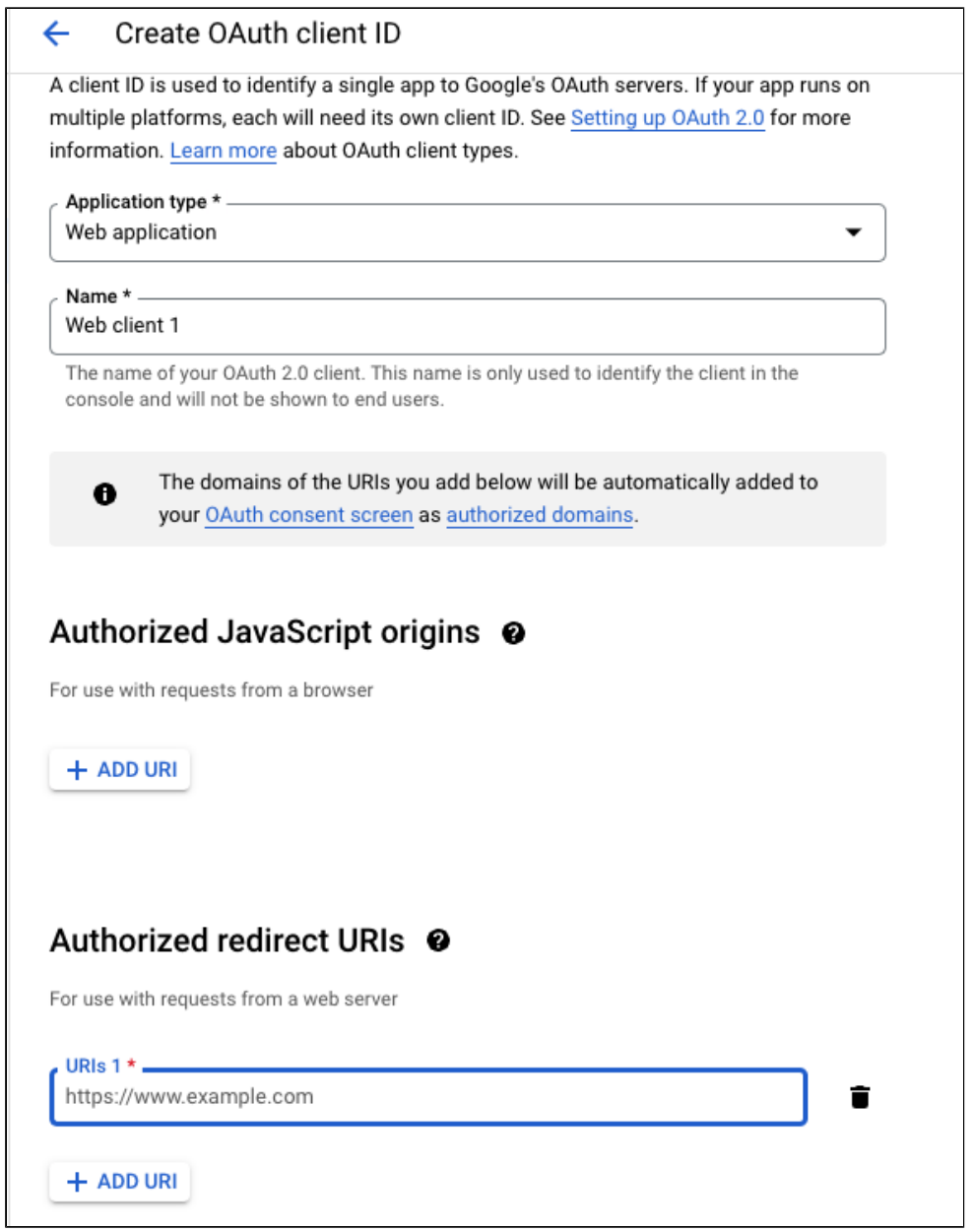Delete URIs 1 with the trash icon
The image size is (972, 1232).
pyautogui.click(x=860, y=1097)
